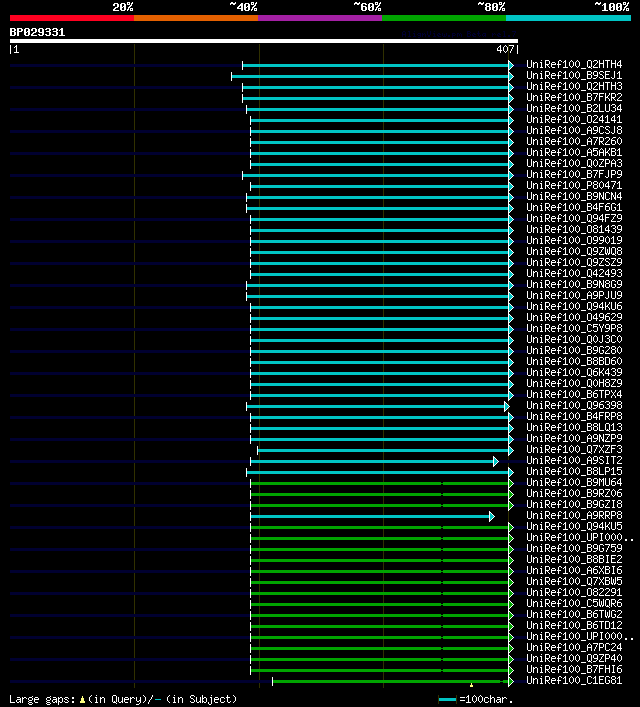
Task: Click the UniRef100_Q94KU6 label
Action: [x=574, y=306]
